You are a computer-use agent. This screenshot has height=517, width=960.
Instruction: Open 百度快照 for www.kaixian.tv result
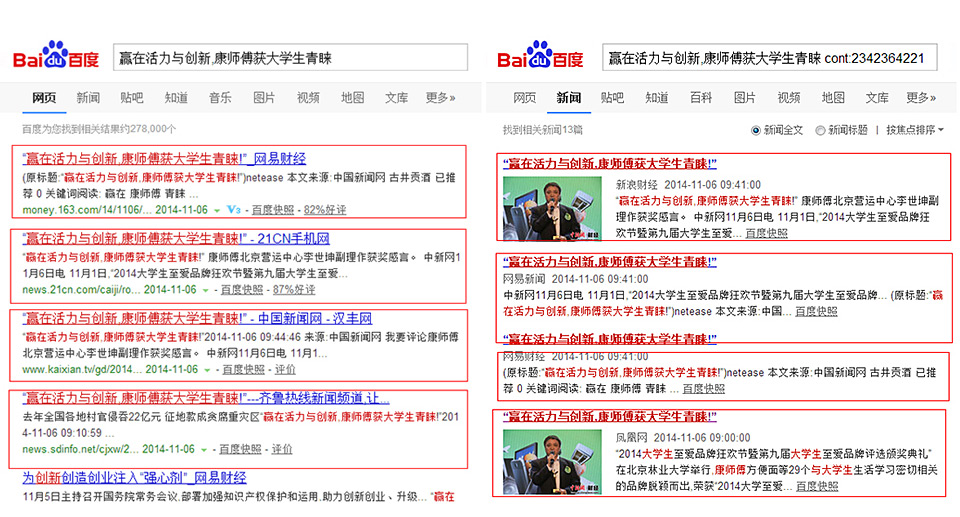(x=243, y=370)
